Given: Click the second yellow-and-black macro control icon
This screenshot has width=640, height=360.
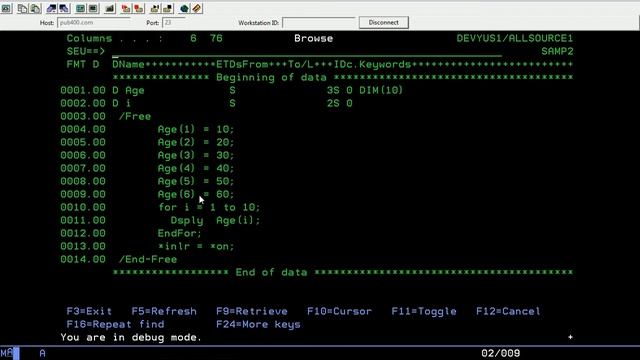Looking at the screenshot, I should 168,8.
